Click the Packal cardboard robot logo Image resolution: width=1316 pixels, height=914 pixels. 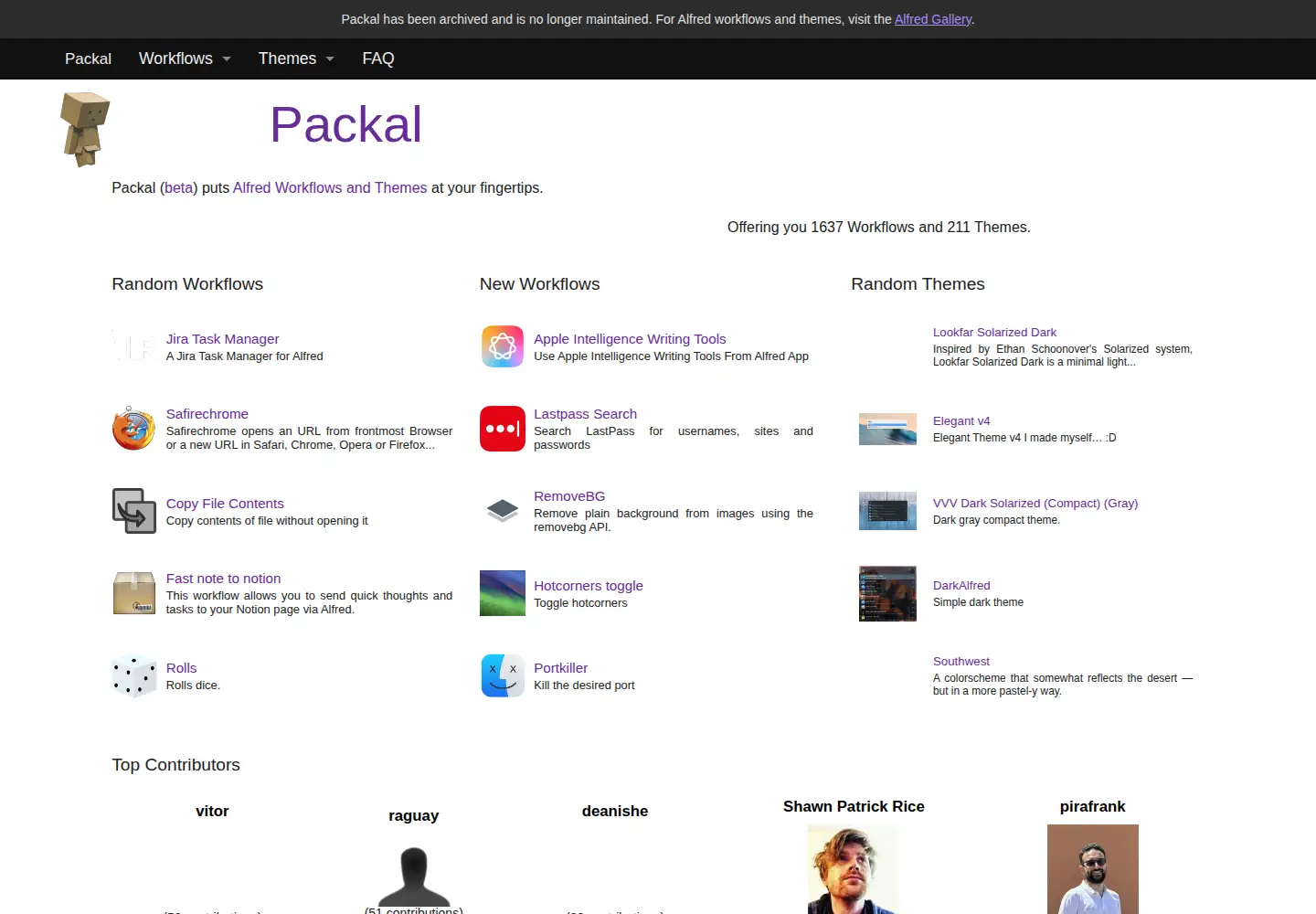pos(85,129)
